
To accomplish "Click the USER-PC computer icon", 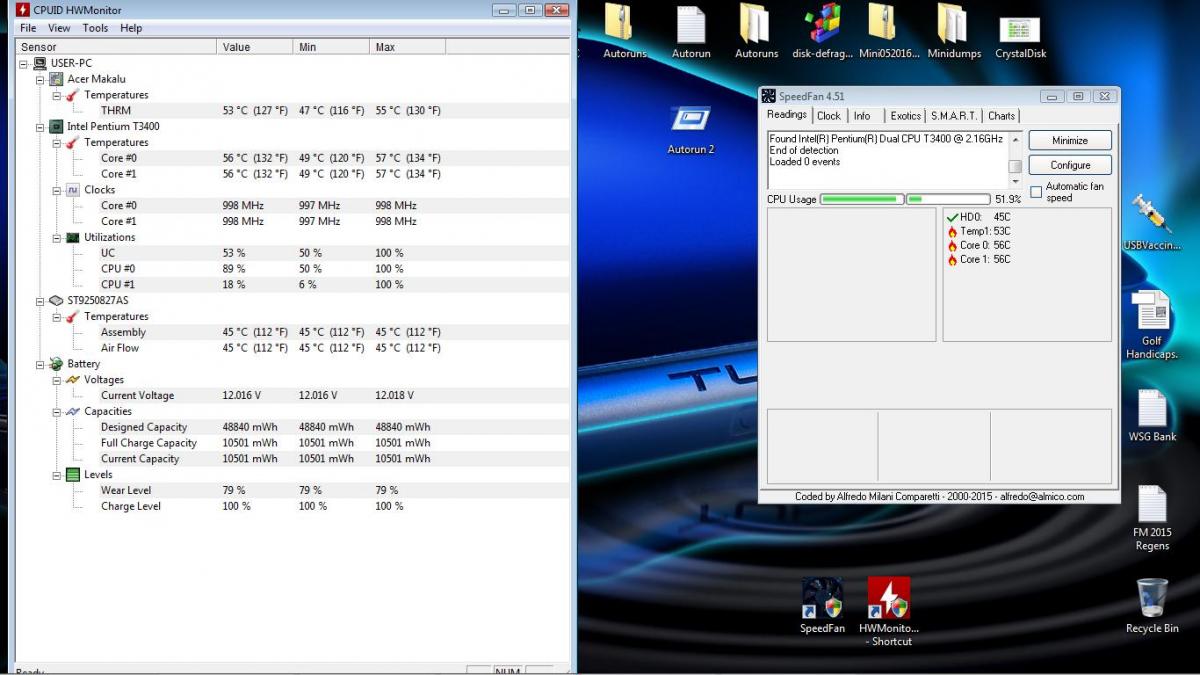I will pyautogui.click(x=40, y=63).
